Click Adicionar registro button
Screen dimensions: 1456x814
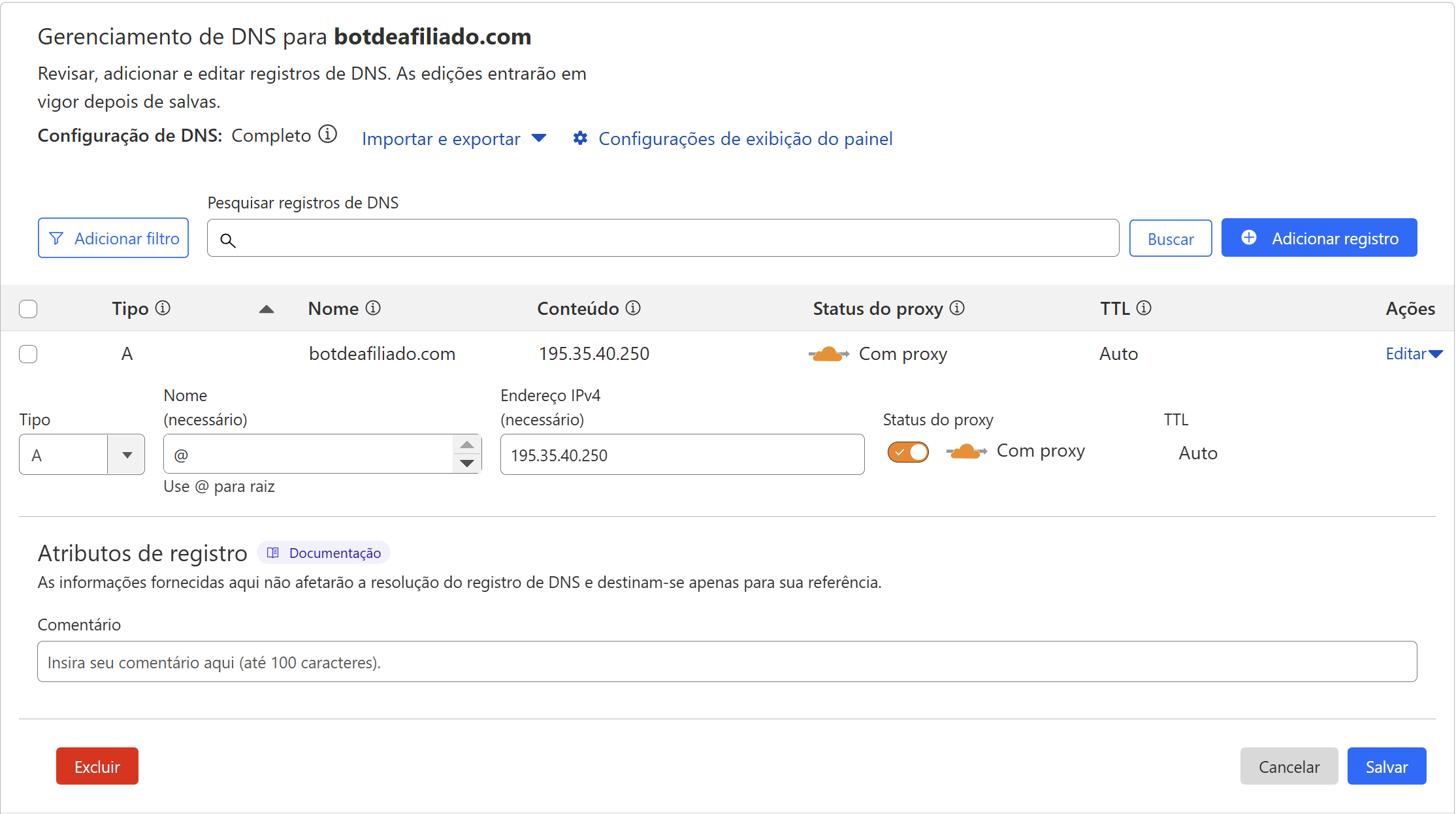[1319, 238]
